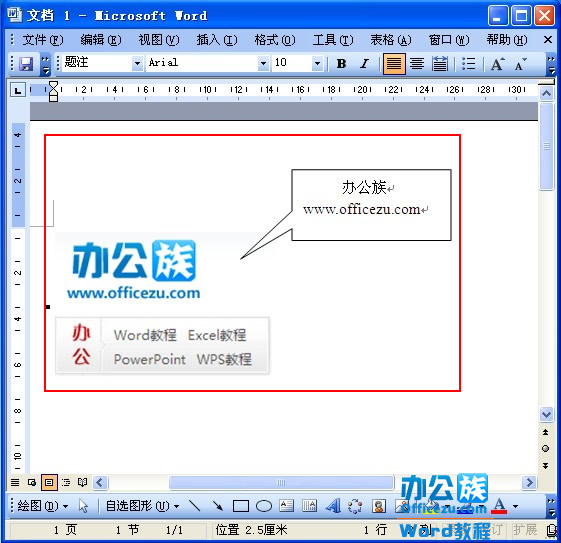Switch to Print Layout view button
Viewport: 561px width, 543px height.
pos(49,483)
